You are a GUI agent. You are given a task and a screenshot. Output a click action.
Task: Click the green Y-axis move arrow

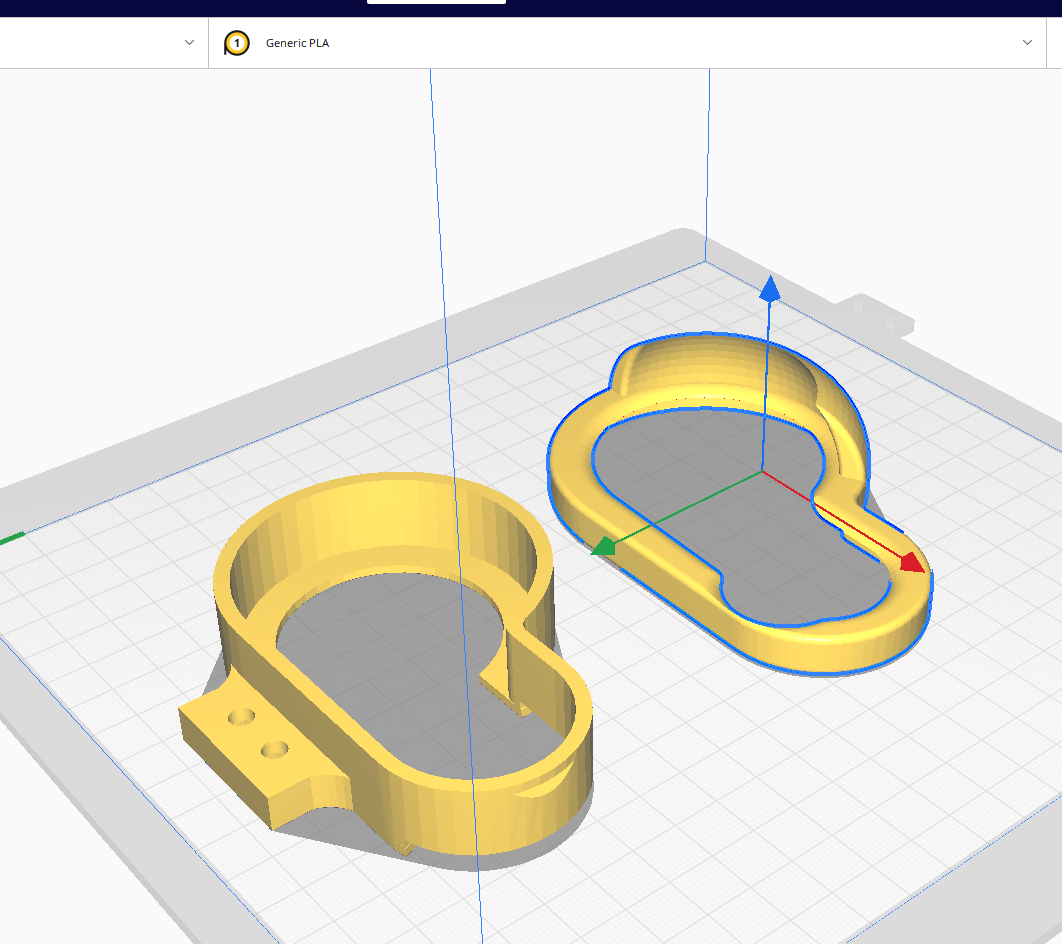coord(603,546)
